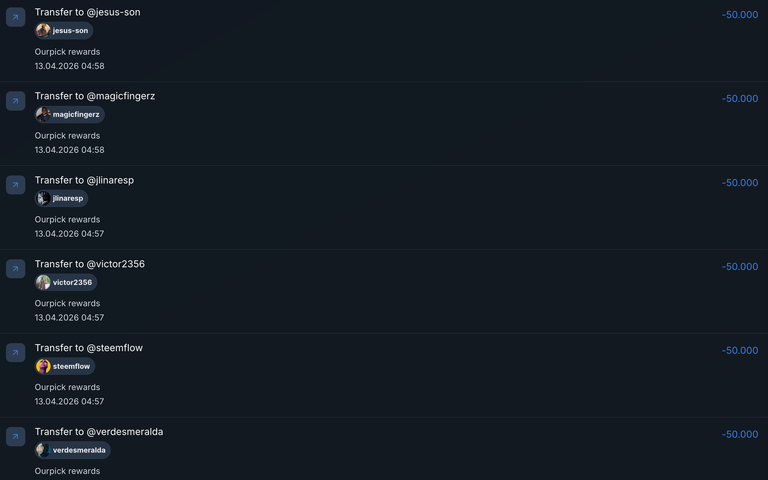Viewport: 768px width, 480px height.
Task: Click the transfer arrow icon beside jesus-son transfer
Action: [16, 17]
